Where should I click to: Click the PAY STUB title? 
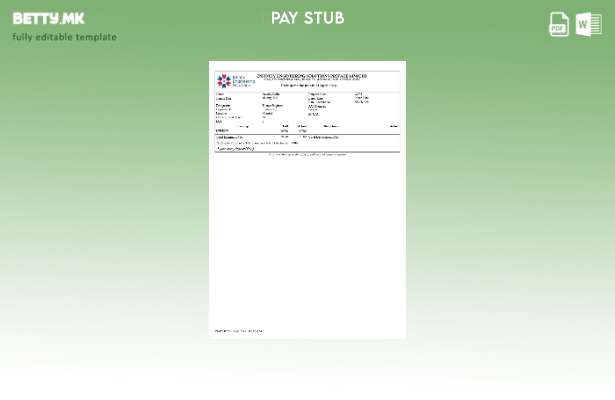(x=307, y=18)
